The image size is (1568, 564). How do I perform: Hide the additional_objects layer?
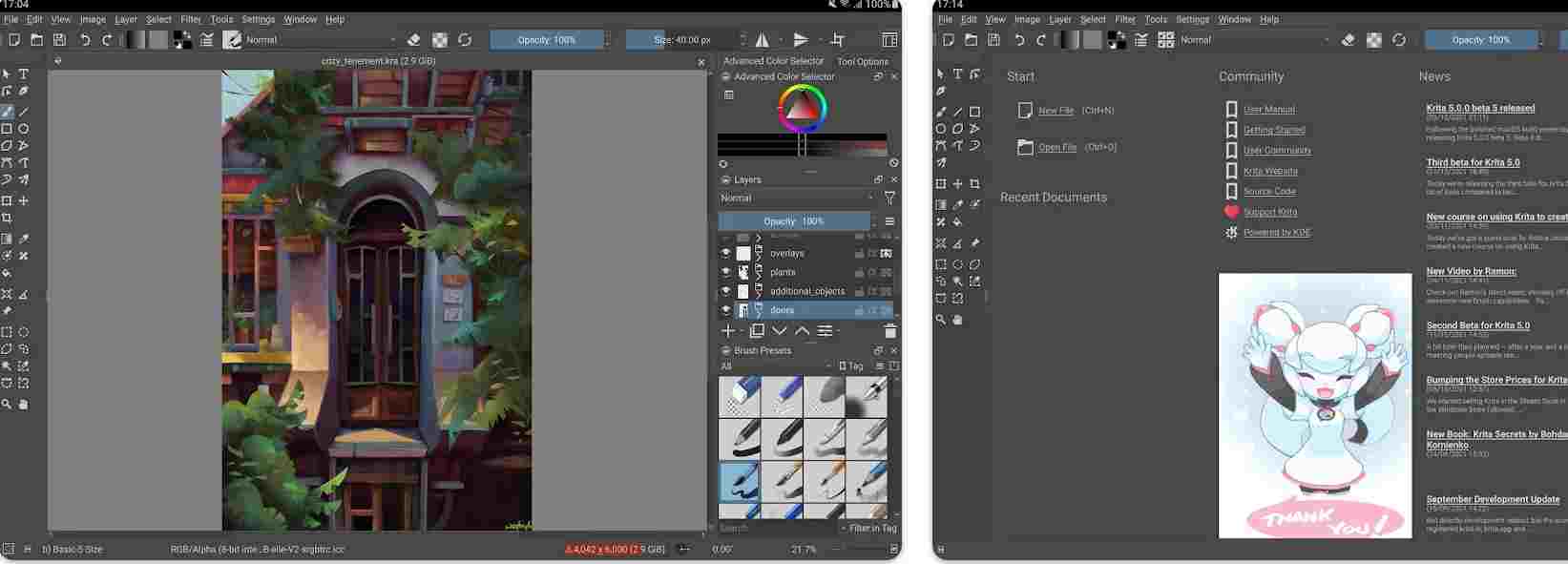pyautogui.click(x=725, y=292)
